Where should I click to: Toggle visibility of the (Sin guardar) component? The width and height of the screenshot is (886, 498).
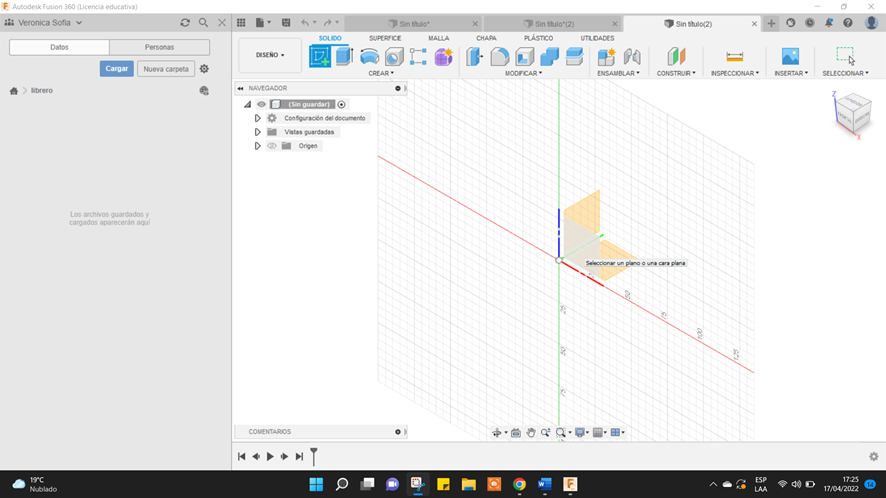click(x=261, y=104)
